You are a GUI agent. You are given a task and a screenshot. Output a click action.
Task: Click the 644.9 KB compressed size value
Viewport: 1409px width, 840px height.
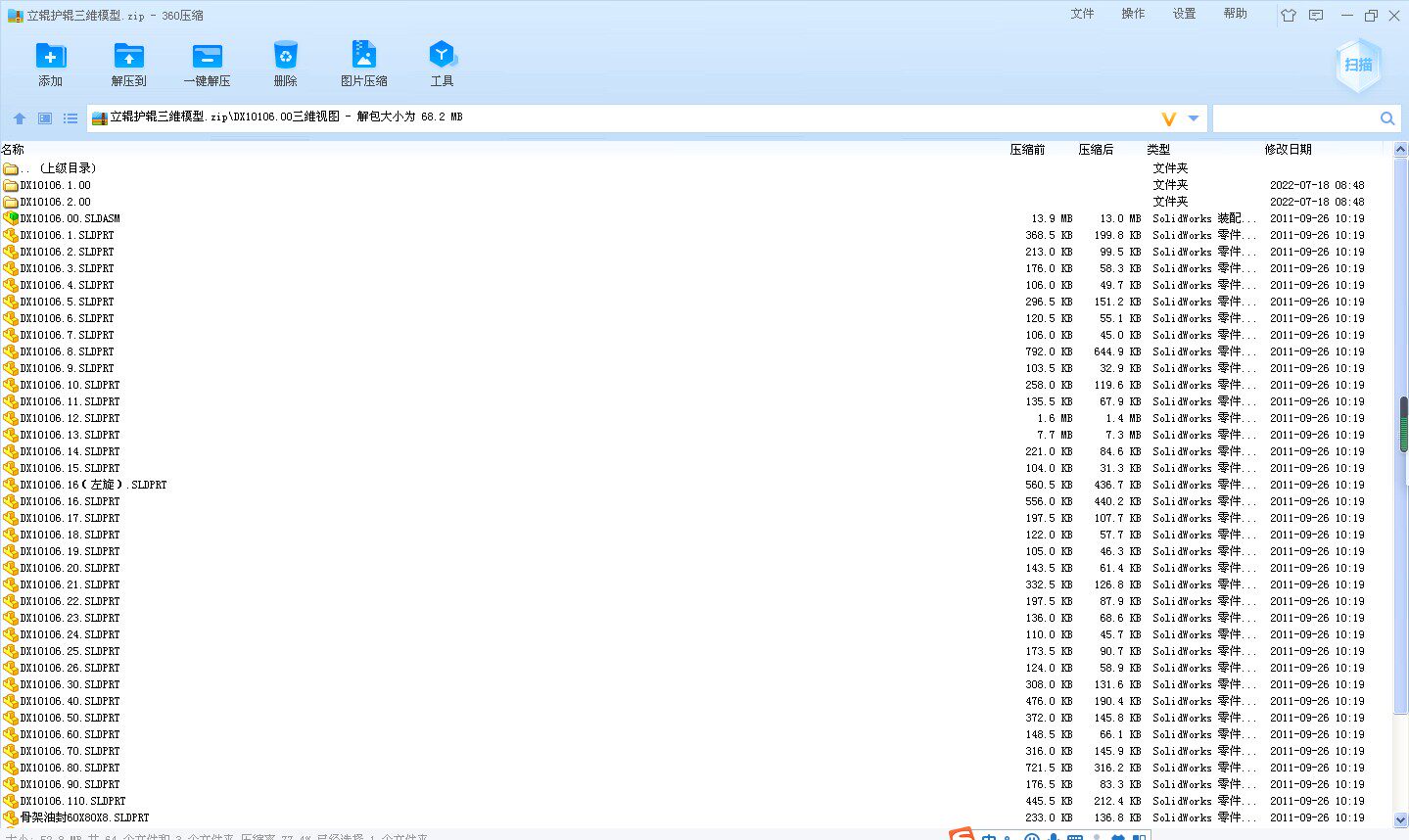pos(1117,351)
